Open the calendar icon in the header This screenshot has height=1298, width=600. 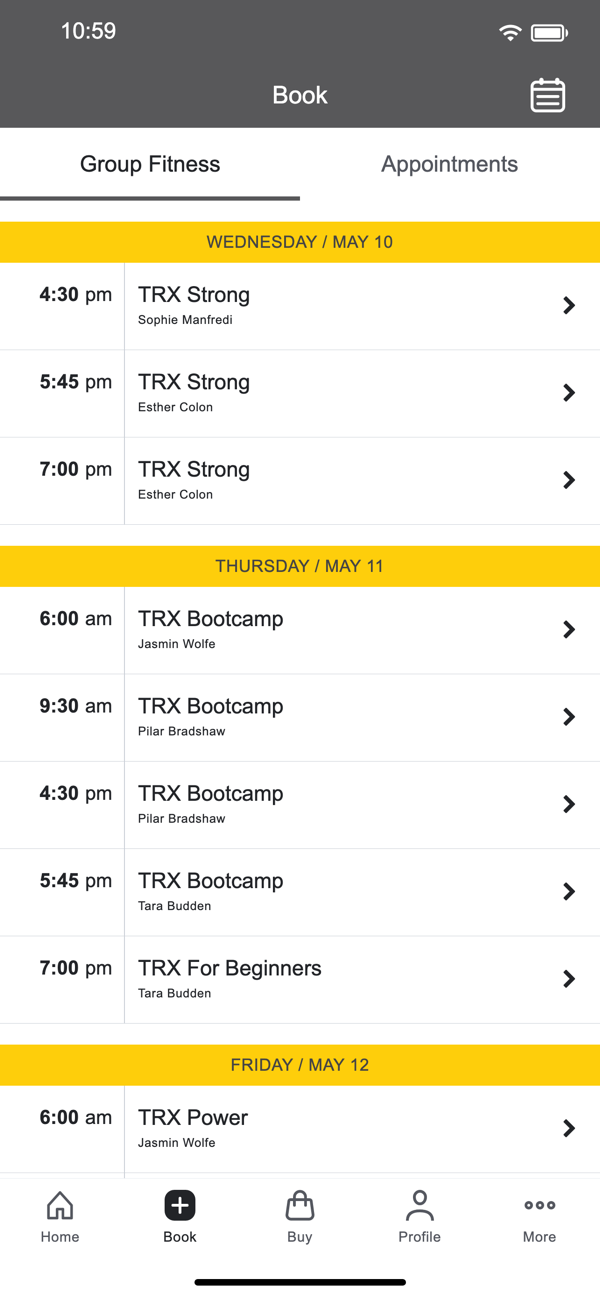click(x=547, y=95)
